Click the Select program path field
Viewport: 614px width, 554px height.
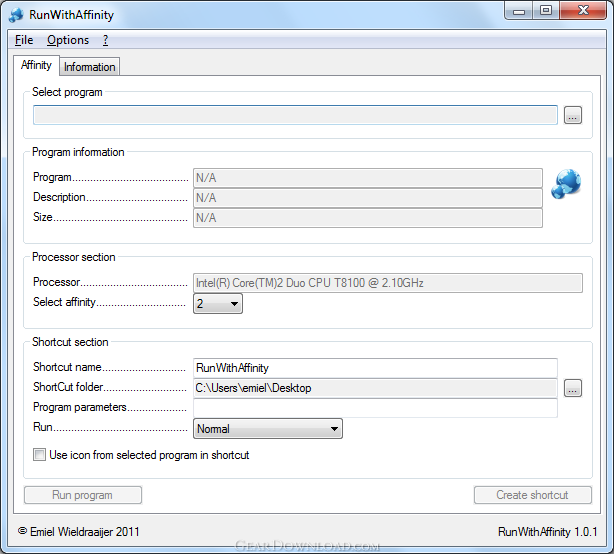(295, 115)
